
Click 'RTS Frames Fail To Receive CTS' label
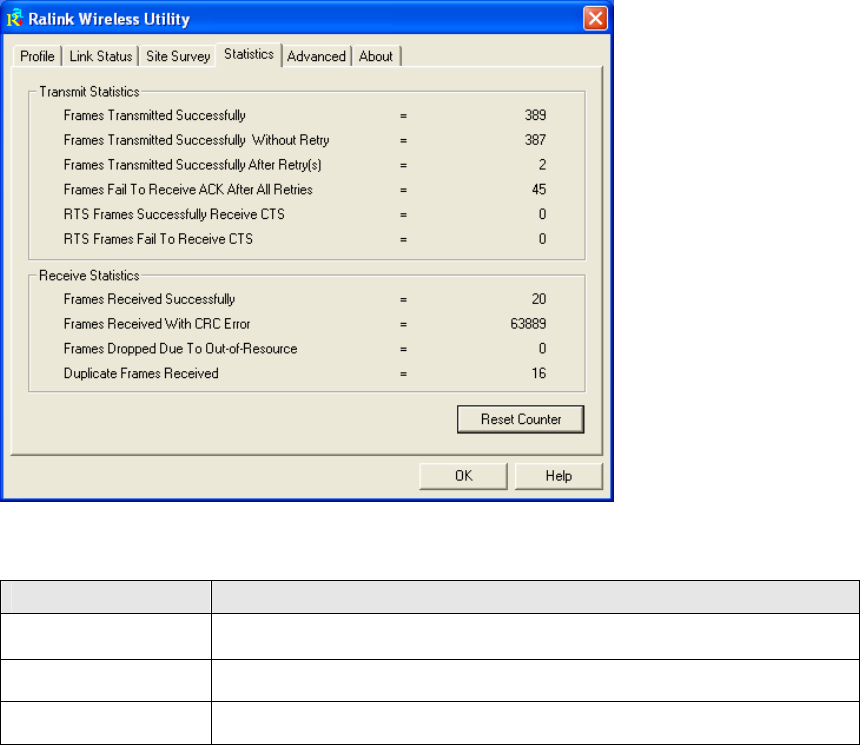[158, 239]
